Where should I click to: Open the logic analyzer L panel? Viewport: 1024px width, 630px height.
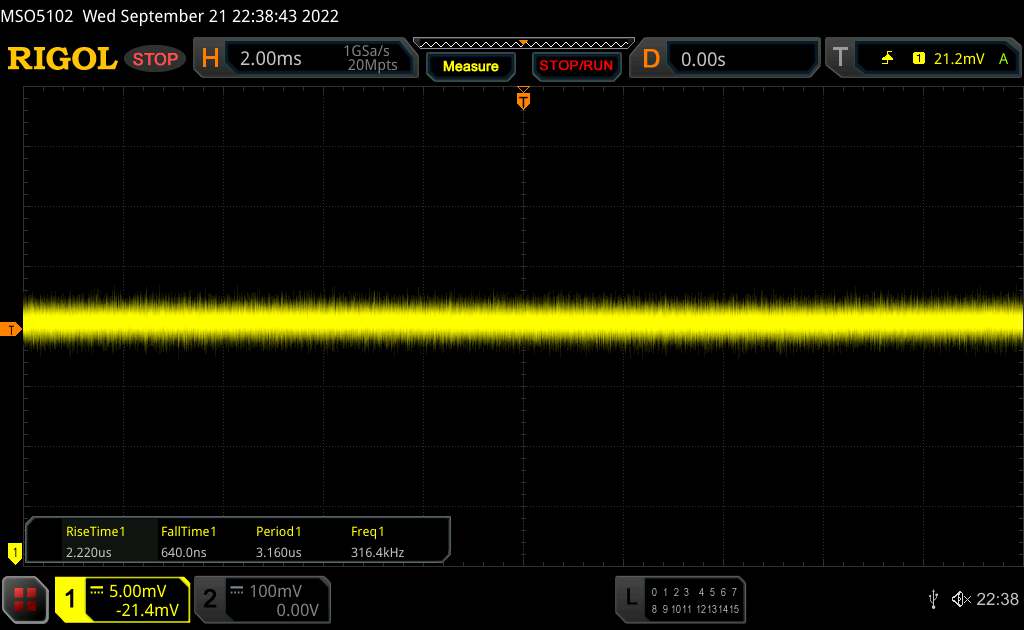[631, 598]
